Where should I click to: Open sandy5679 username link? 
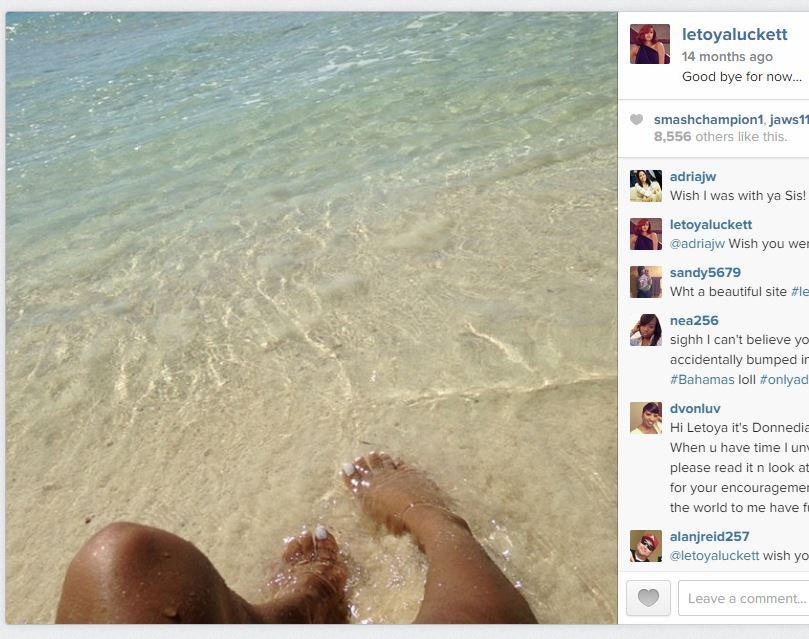click(x=705, y=272)
